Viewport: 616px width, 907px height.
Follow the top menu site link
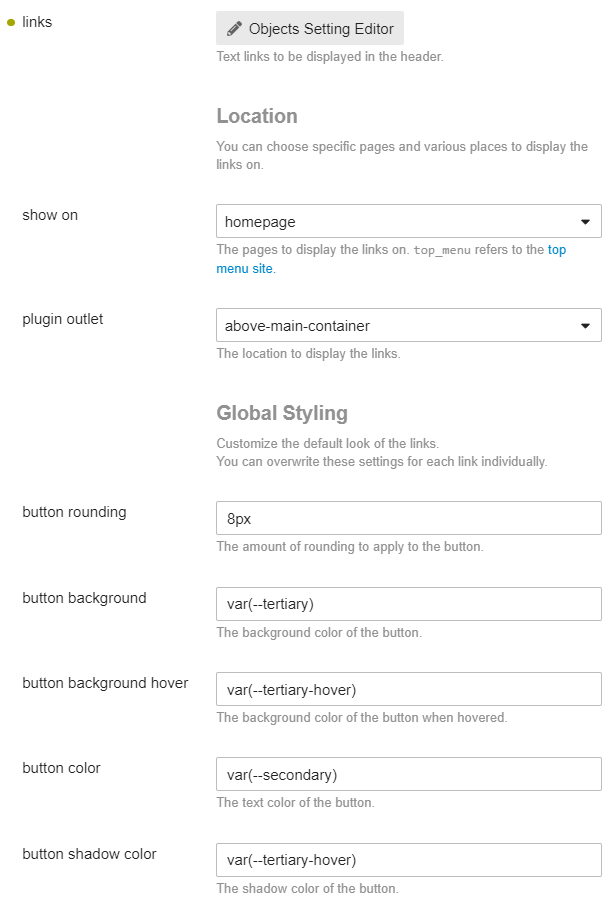[391, 259]
